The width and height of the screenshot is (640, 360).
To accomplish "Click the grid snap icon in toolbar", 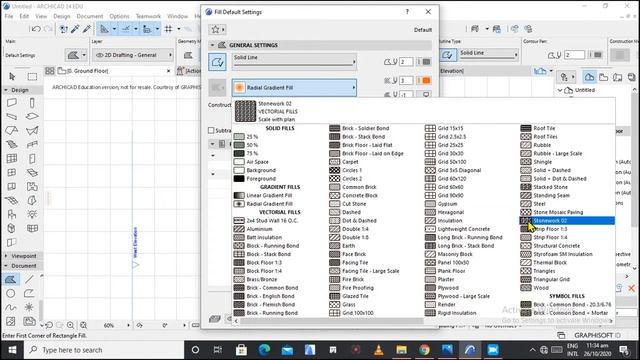I will coord(168,29).
